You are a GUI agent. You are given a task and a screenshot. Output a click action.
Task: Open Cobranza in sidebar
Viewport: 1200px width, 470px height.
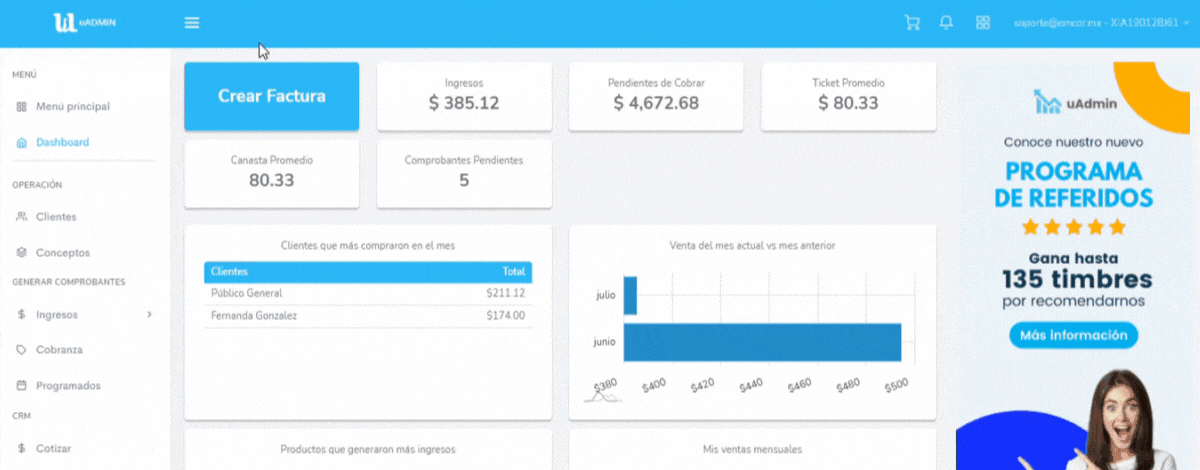click(x=59, y=350)
